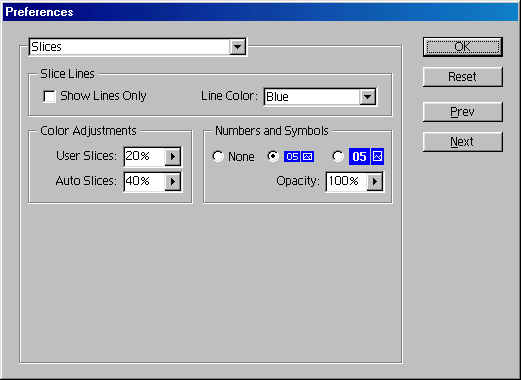Open the Auto Slices slider arrow
Image resolution: width=521 pixels, height=380 pixels.
[x=173, y=181]
